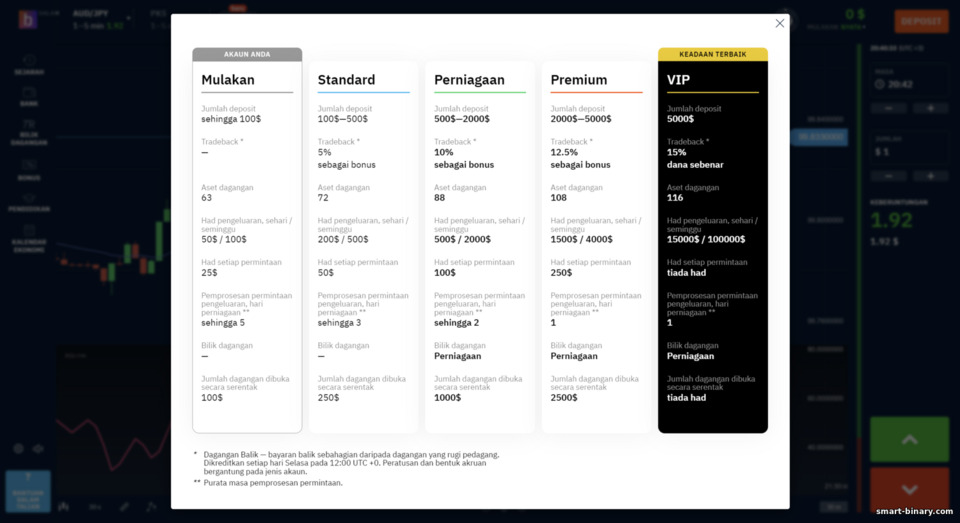
Task: Click '2500$' simultaneous trades value in Premium
Action: (563, 398)
